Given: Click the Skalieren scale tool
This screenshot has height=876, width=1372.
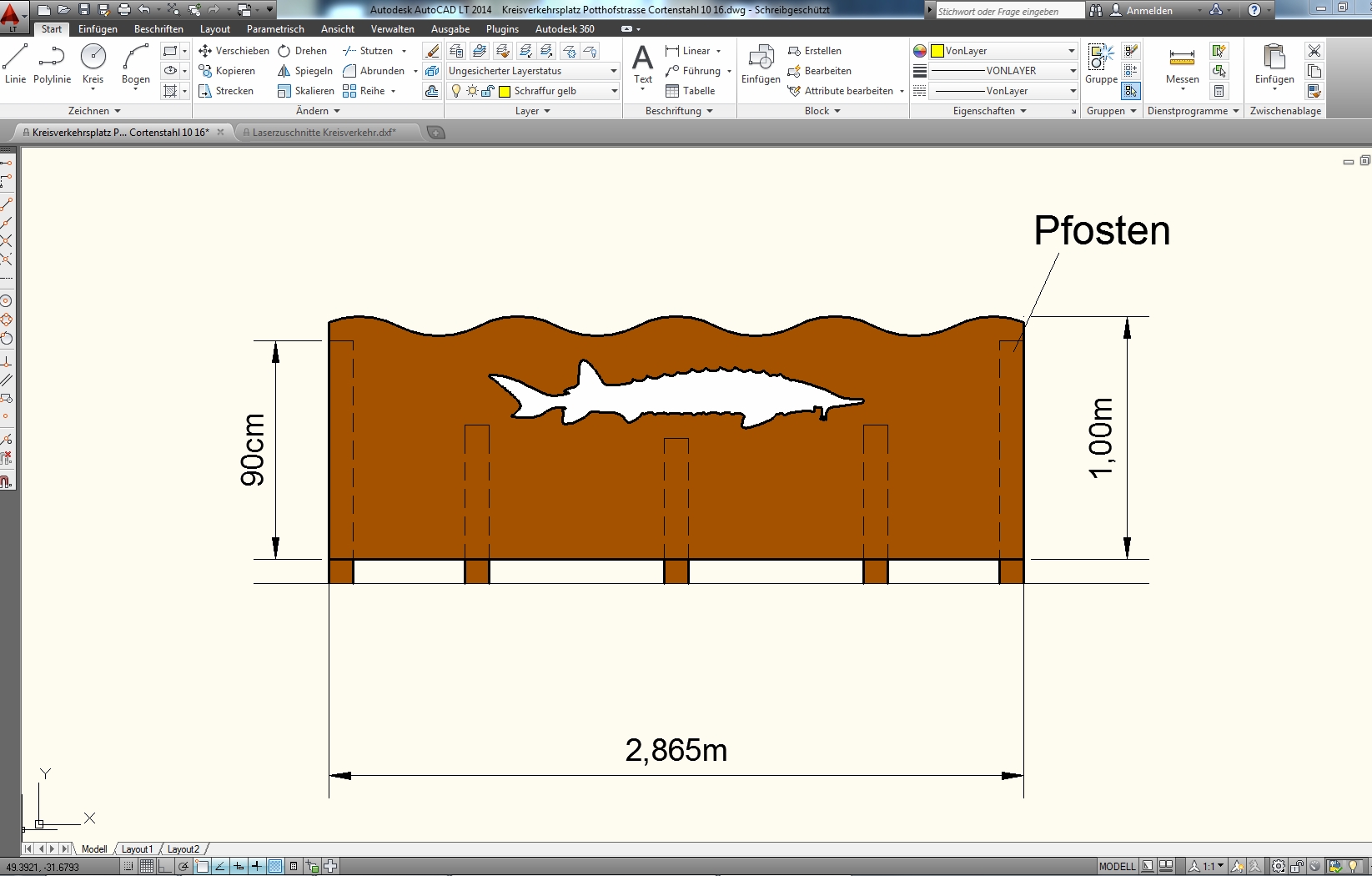Looking at the screenshot, I should click(x=306, y=91).
